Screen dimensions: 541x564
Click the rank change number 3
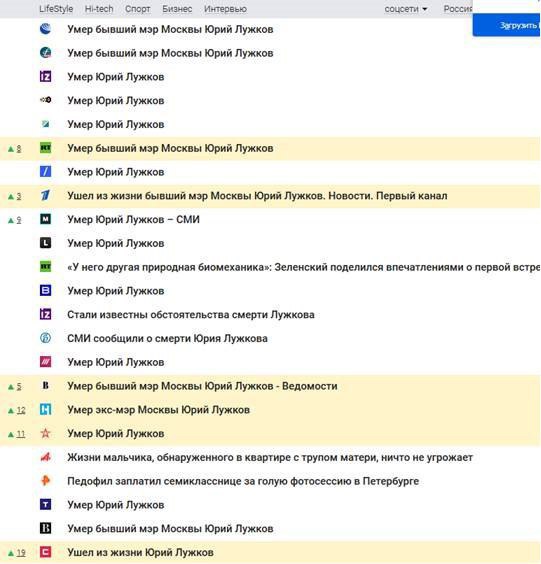19,196
